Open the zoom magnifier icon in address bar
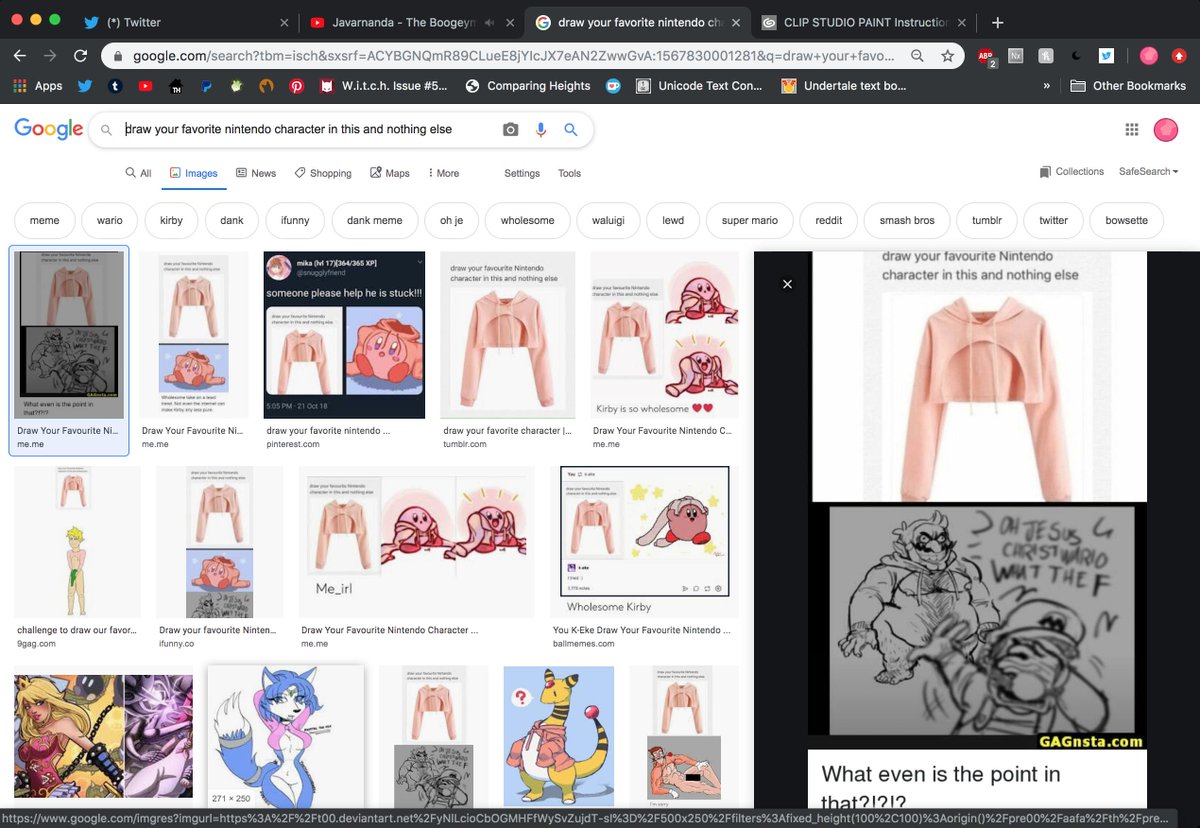Screen dimensions: 1200x828 click(x=917, y=57)
